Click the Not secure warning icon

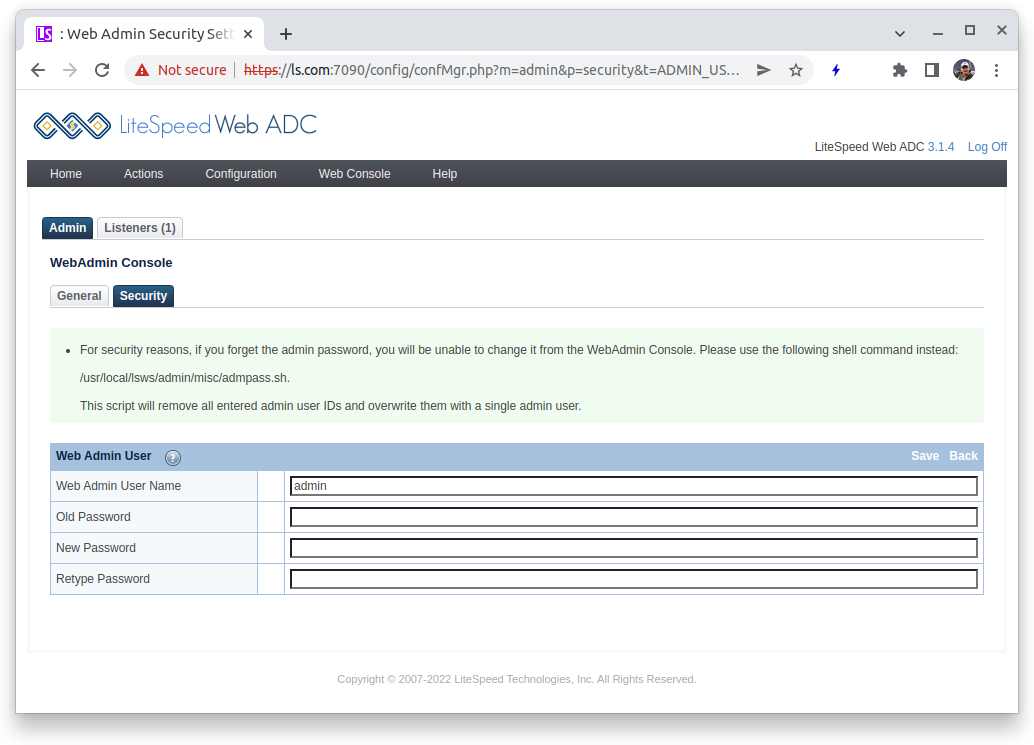pyautogui.click(x=142, y=70)
